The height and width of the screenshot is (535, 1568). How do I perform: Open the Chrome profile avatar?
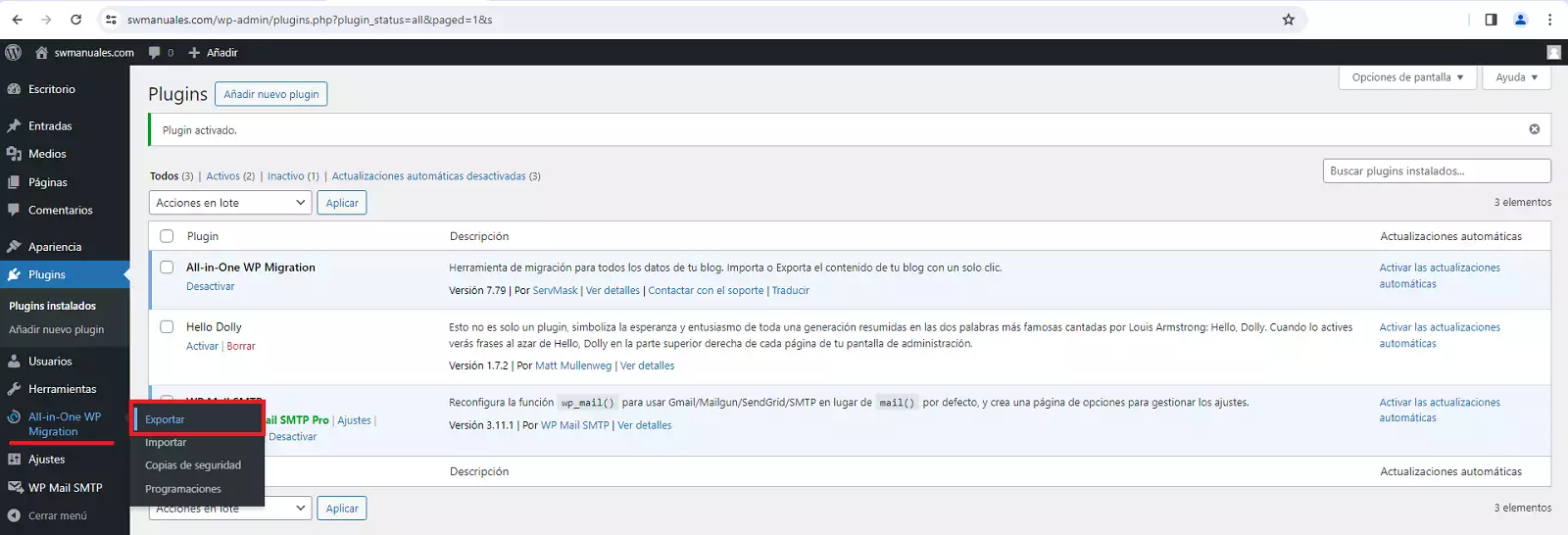click(1520, 20)
